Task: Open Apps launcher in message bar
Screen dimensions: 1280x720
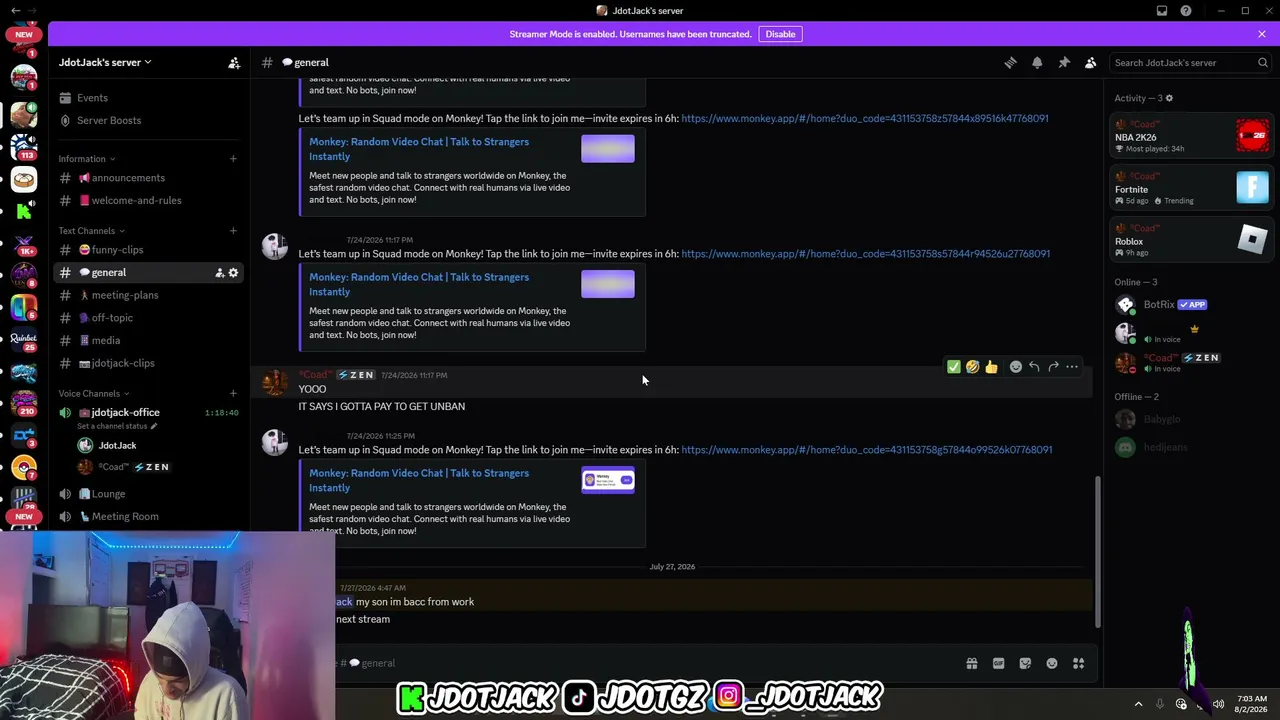Action: (1079, 663)
